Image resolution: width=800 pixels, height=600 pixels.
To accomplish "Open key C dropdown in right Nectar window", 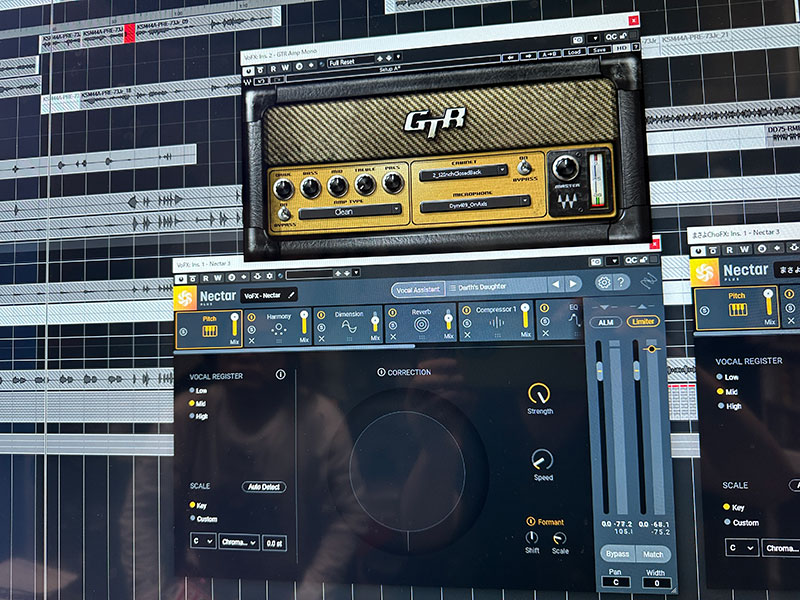I will tap(741, 547).
